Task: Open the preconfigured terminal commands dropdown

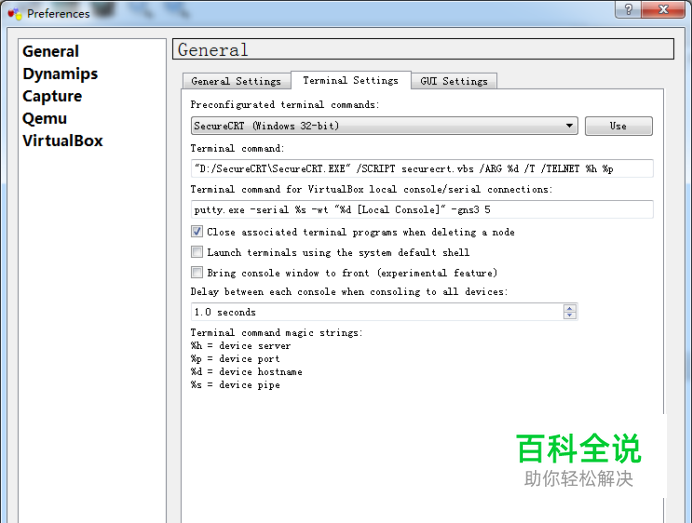Action: 384,126
